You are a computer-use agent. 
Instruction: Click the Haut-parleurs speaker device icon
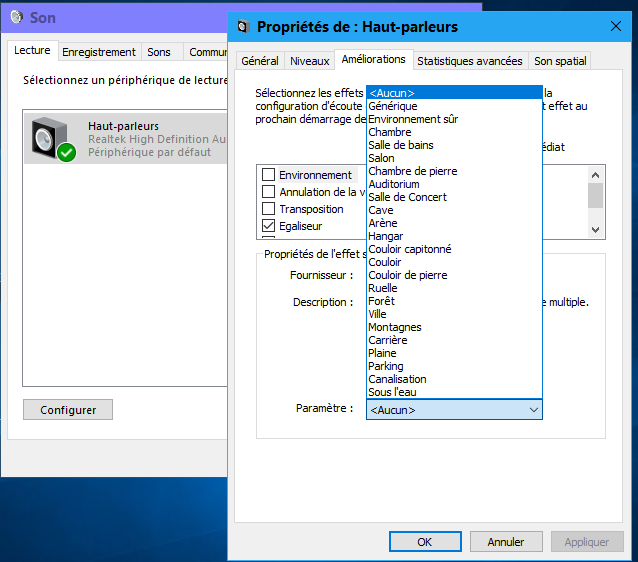click(x=52, y=139)
